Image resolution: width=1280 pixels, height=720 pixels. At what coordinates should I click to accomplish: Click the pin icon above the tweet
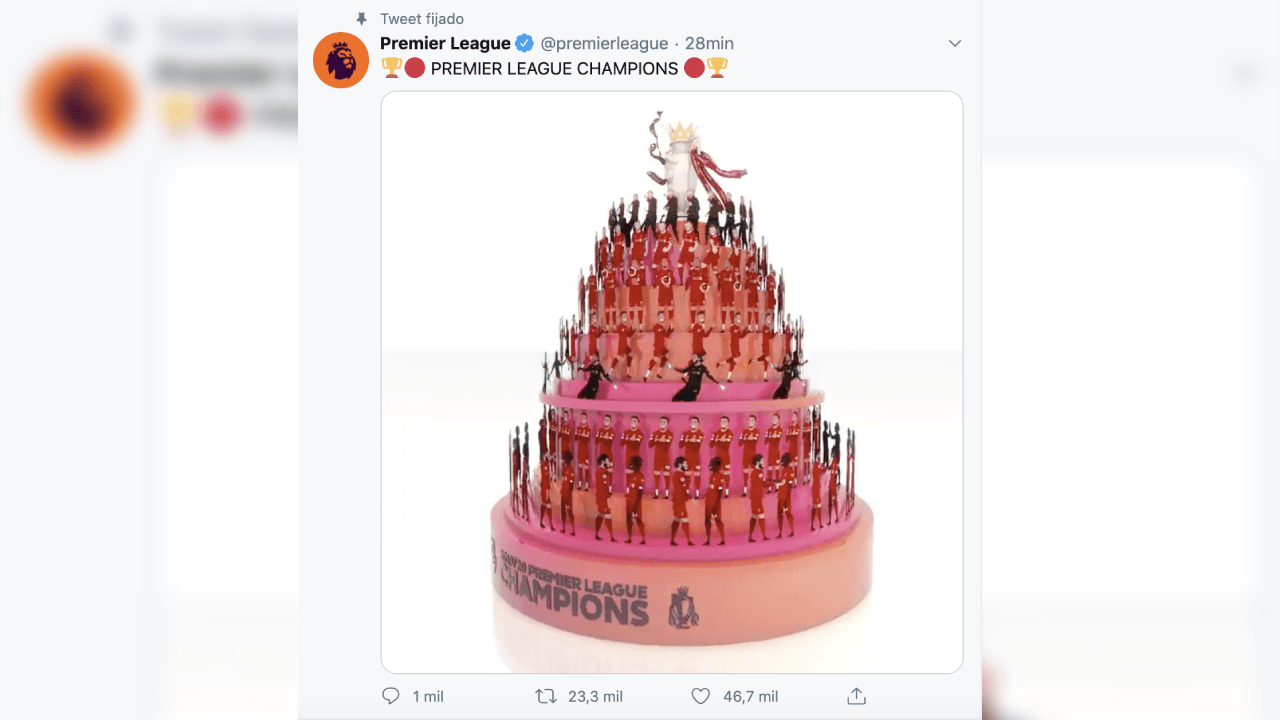(361, 18)
